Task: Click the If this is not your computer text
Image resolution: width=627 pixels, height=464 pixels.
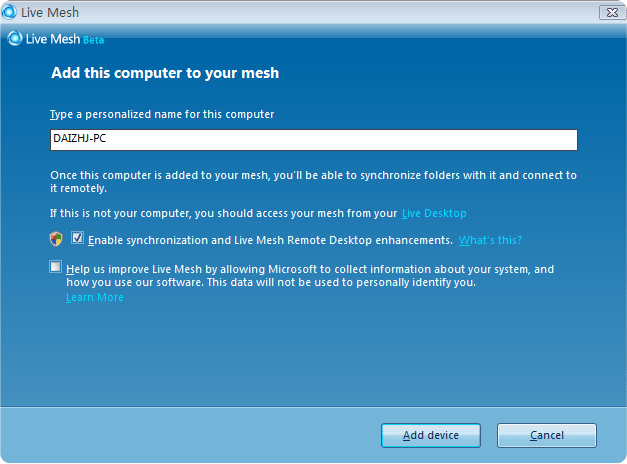Action: click(x=224, y=213)
